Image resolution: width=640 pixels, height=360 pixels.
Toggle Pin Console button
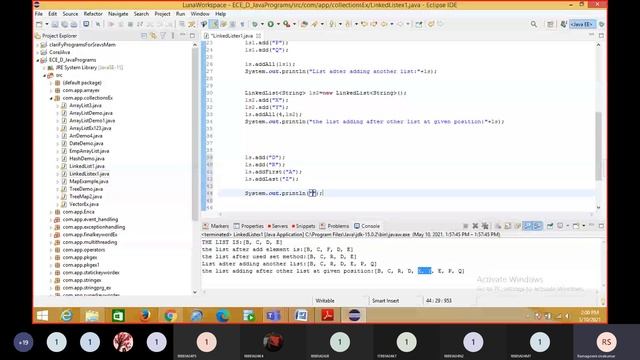550,226
